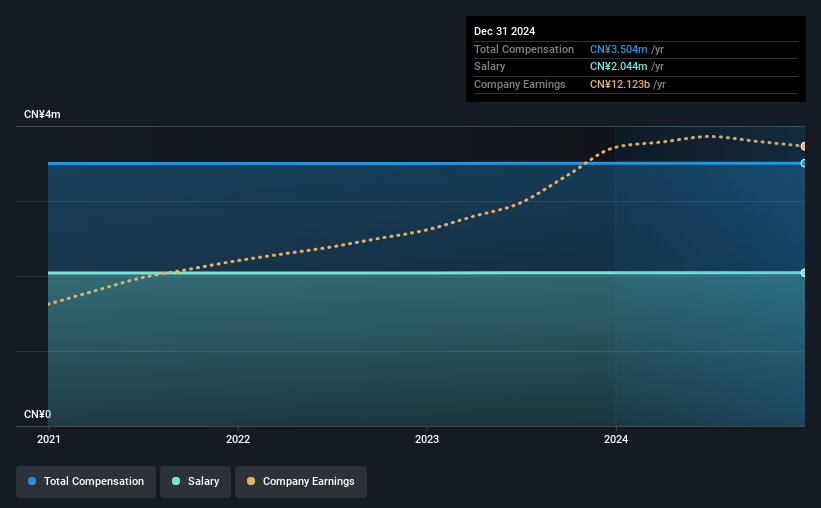Select the teal Salary endpoint marker

point(803,273)
